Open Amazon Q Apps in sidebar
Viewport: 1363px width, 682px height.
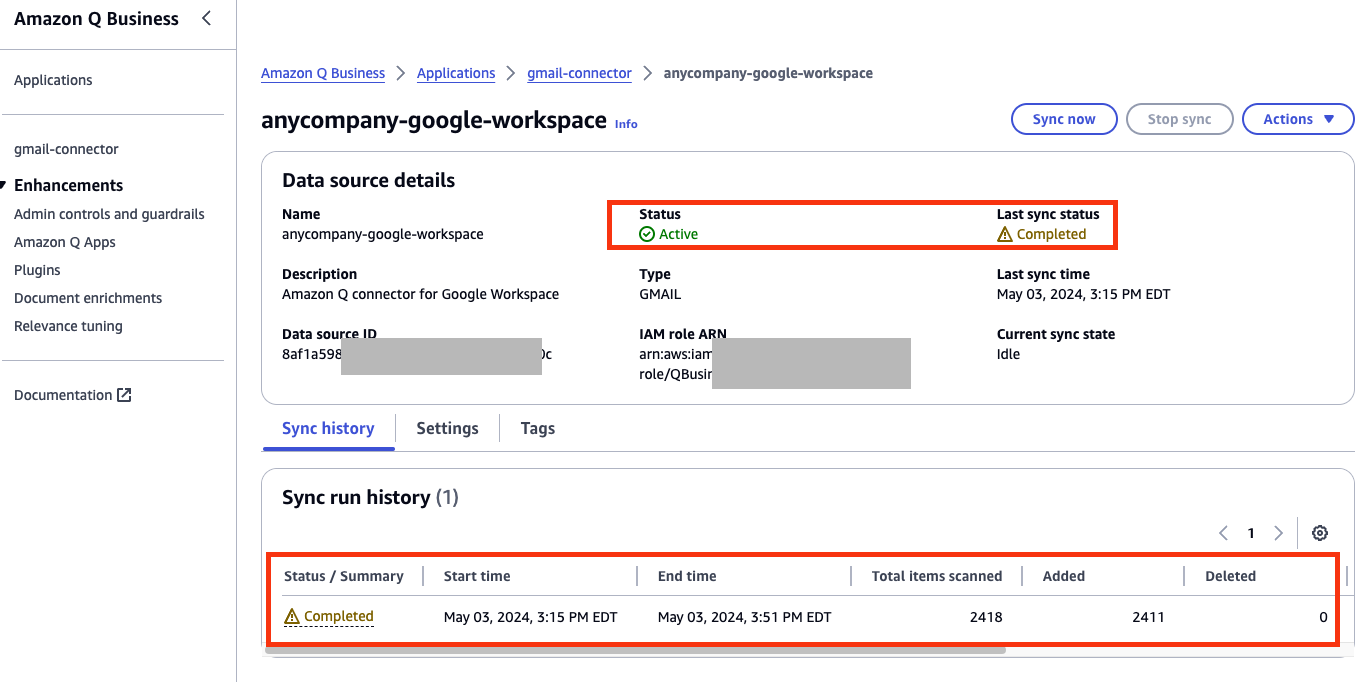(x=65, y=242)
